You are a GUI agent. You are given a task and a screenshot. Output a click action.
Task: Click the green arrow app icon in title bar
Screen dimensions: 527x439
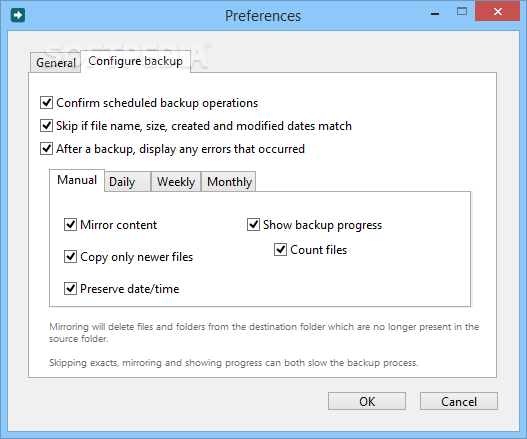[x=17, y=15]
